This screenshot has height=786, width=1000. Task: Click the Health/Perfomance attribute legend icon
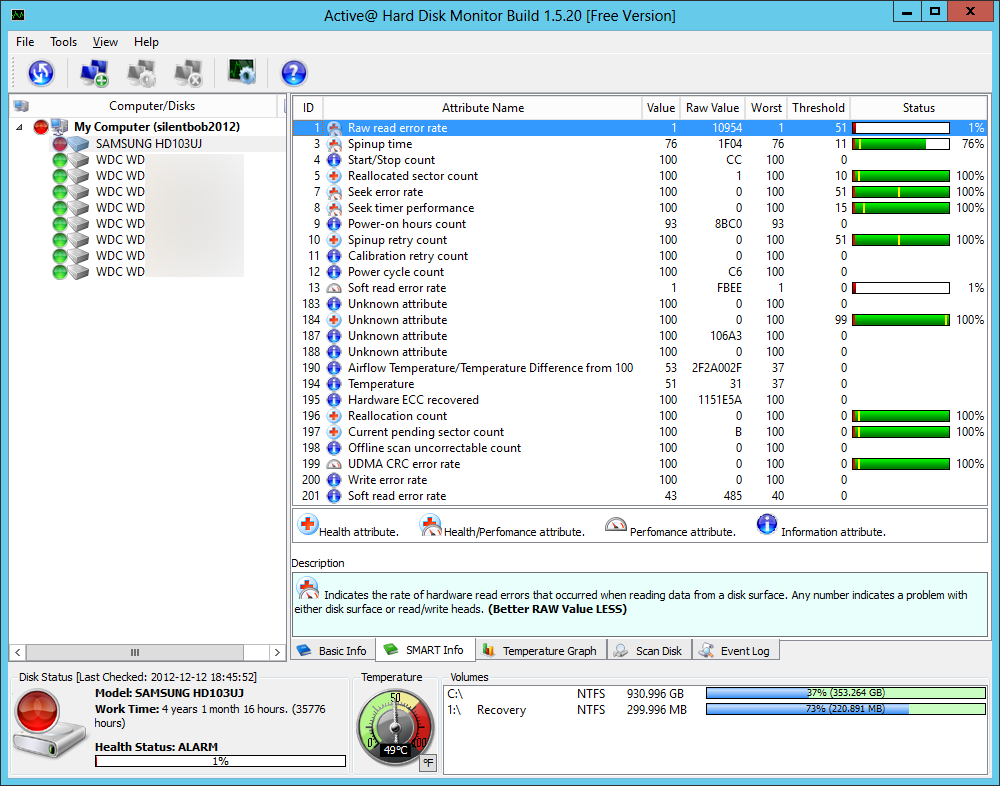point(430,525)
